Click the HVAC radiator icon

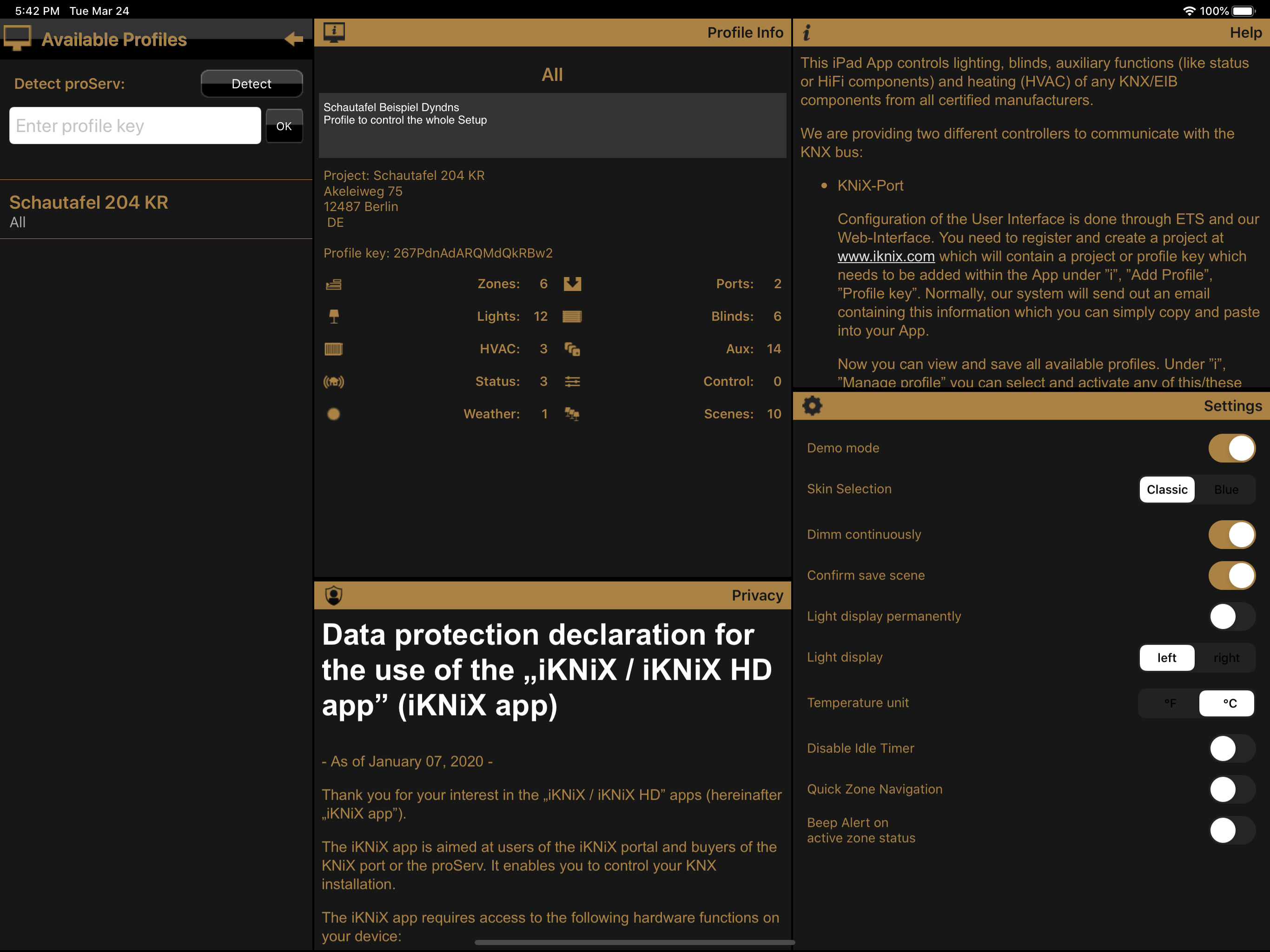point(334,349)
